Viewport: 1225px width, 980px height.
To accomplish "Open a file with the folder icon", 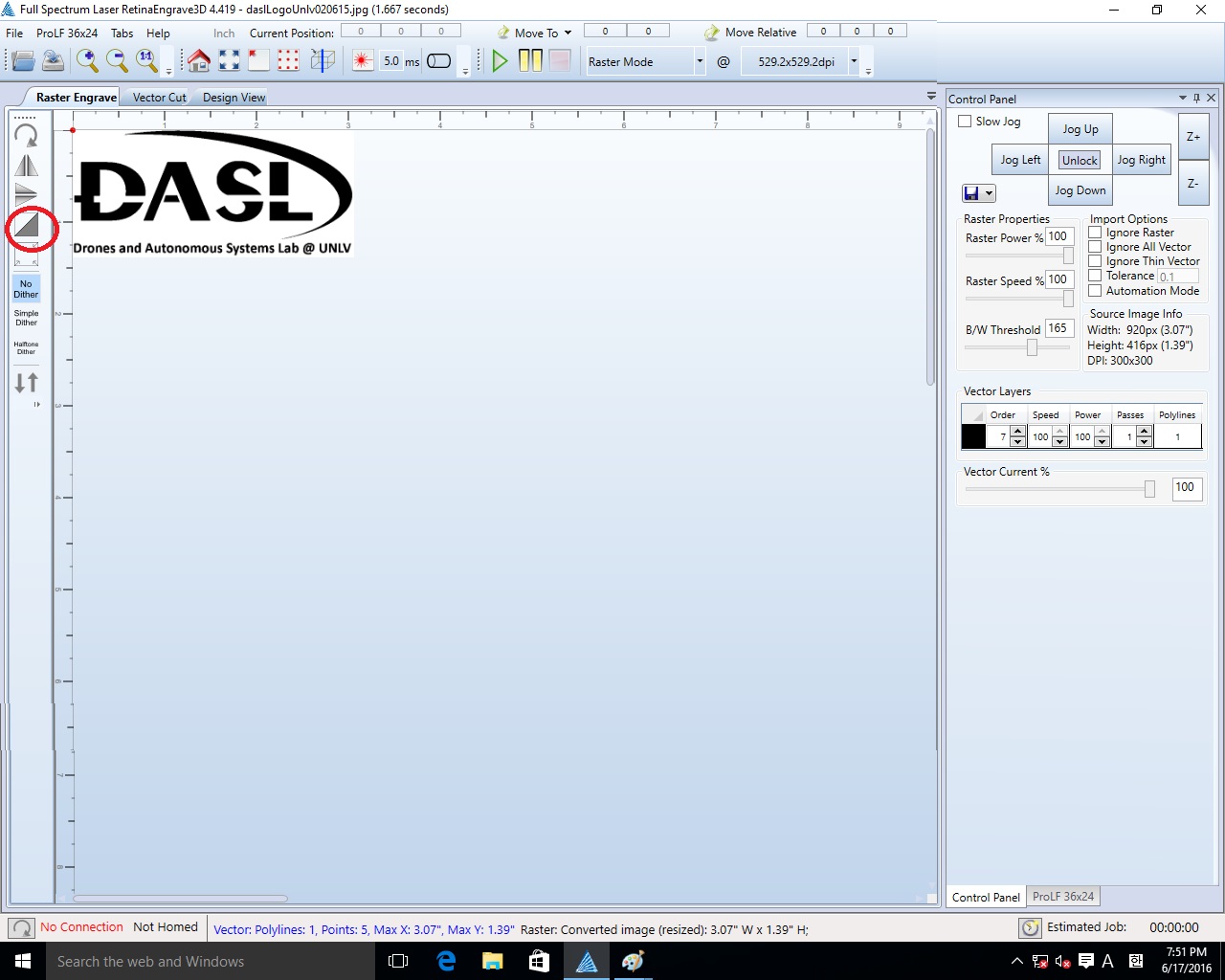I will coord(23,61).
